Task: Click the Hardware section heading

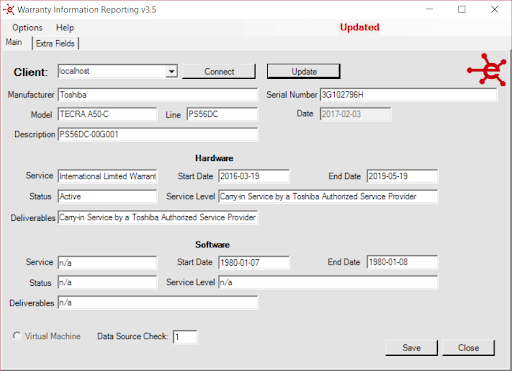Action: pyautogui.click(x=214, y=158)
